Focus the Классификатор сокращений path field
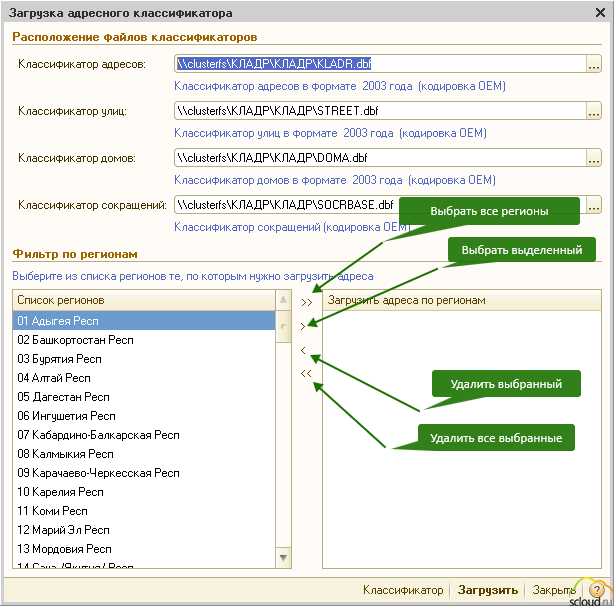The height and width of the screenshot is (606, 614). click(380, 205)
